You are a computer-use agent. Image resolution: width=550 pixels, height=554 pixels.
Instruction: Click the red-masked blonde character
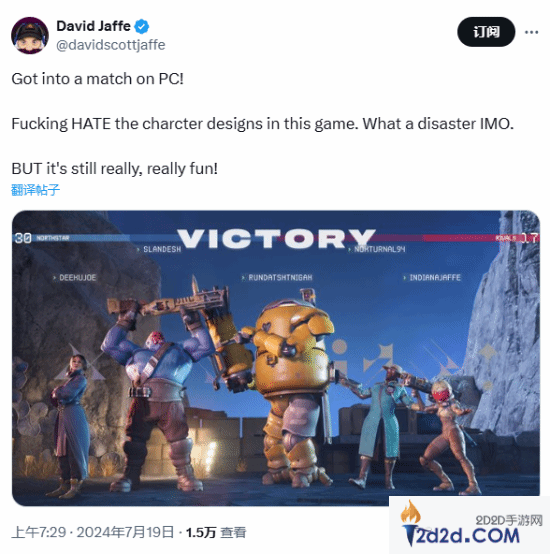pos(447,436)
